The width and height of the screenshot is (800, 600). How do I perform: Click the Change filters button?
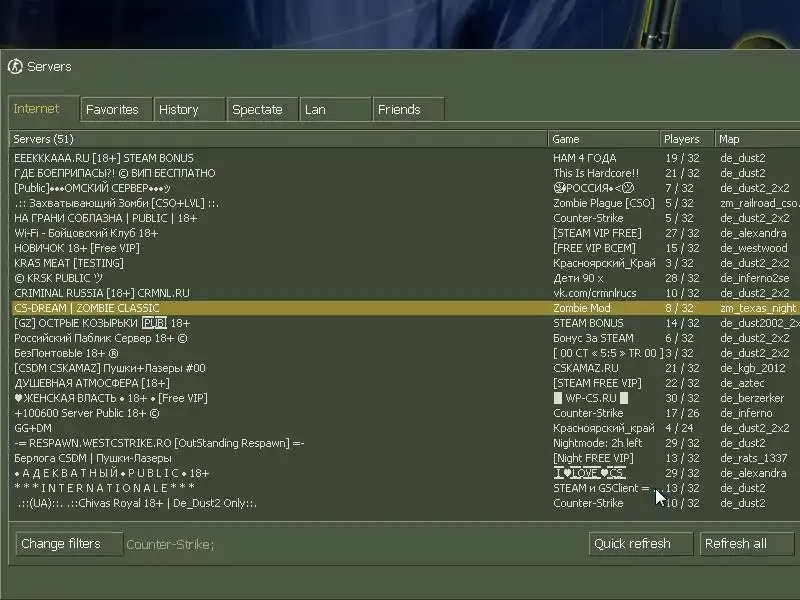(69, 544)
